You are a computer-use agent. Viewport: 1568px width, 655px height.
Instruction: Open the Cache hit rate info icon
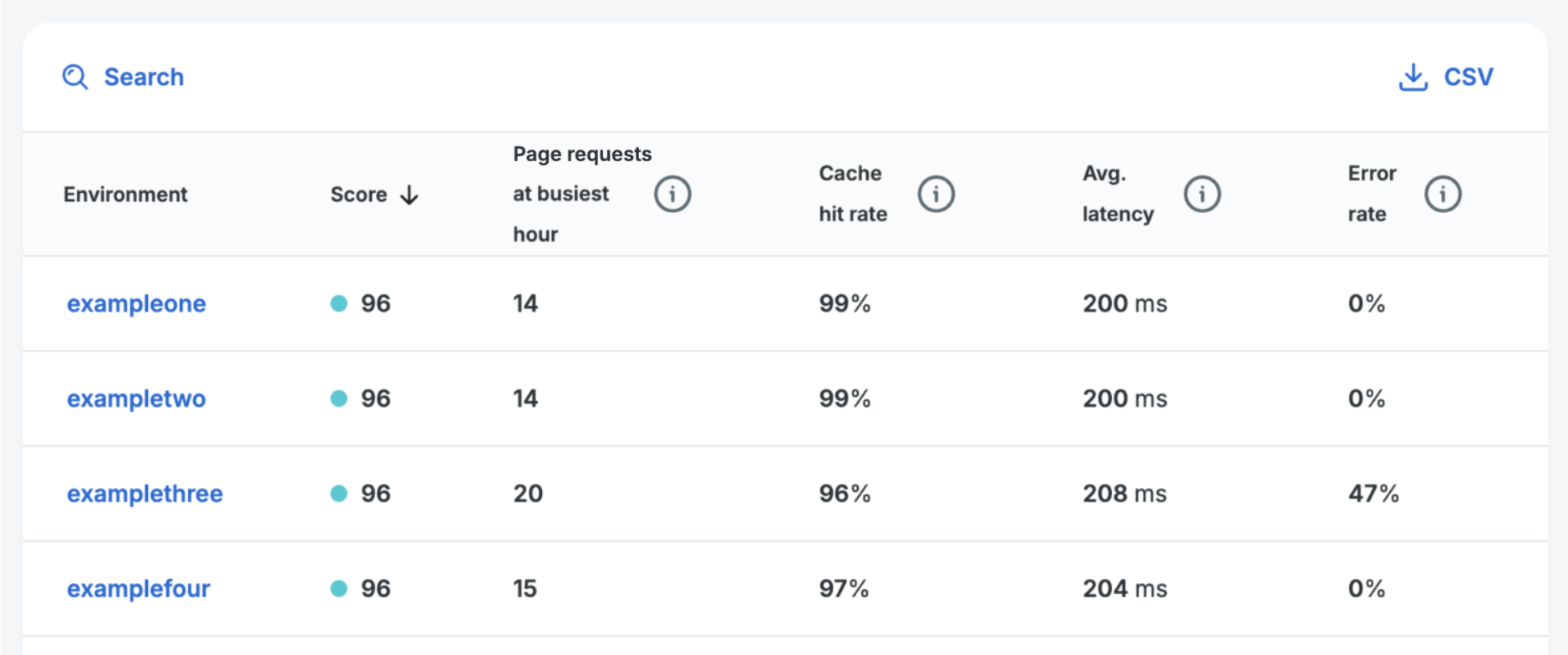tap(936, 194)
